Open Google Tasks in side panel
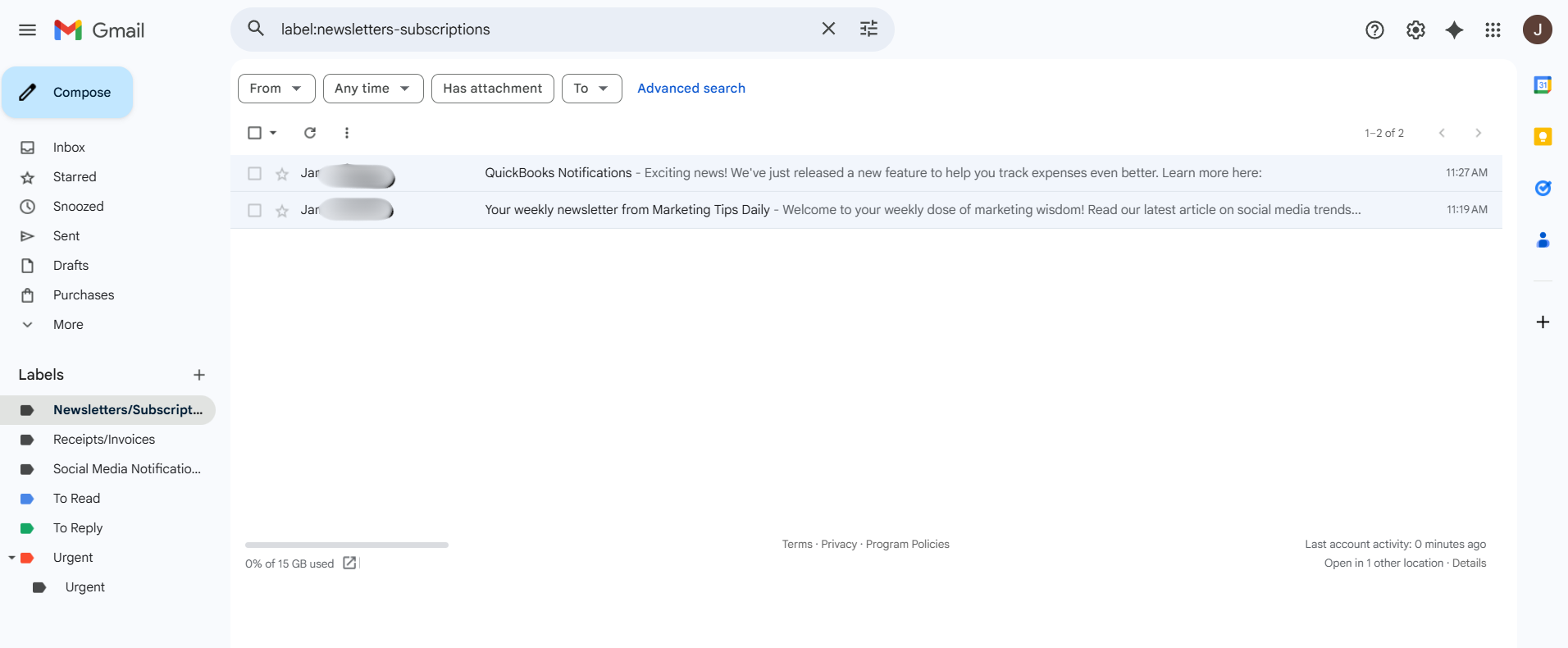This screenshot has height=648, width=1568. 1543,188
